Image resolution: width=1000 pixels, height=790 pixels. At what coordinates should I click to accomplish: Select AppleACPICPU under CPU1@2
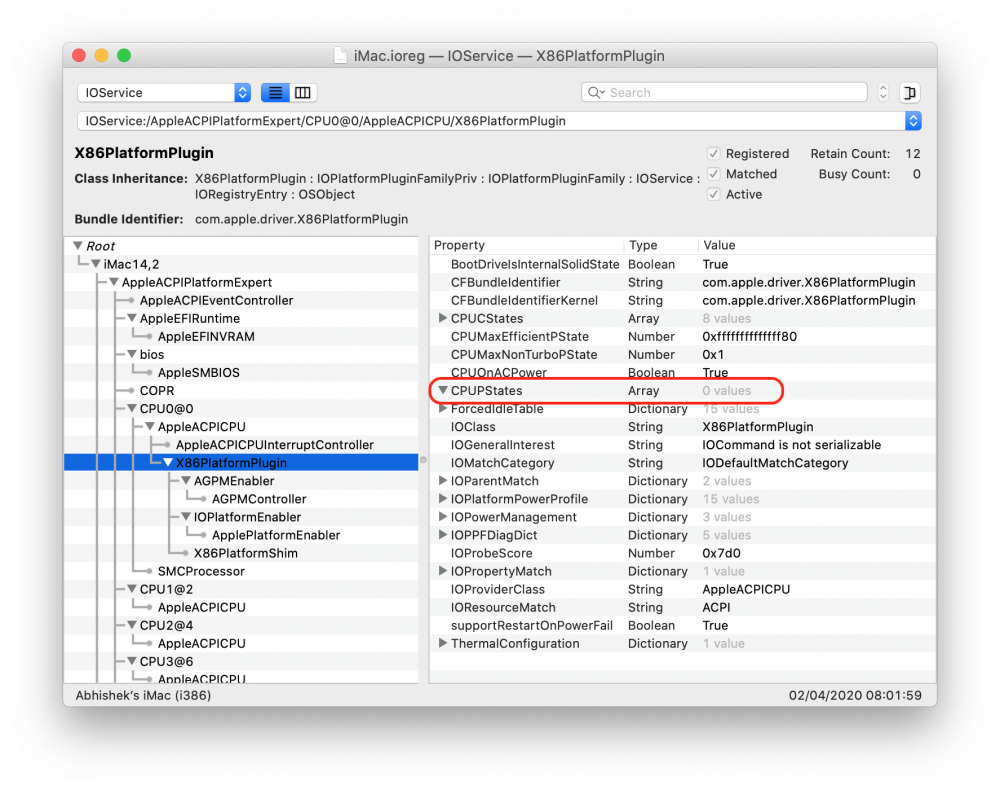point(202,608)
